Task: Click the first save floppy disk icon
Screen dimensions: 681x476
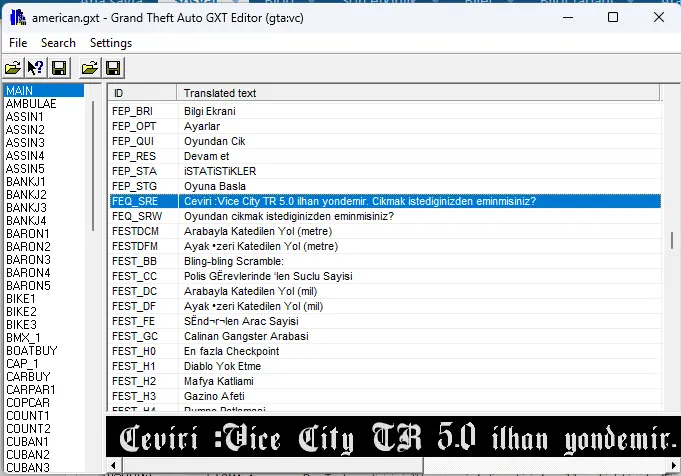Action: coord(59,68)
